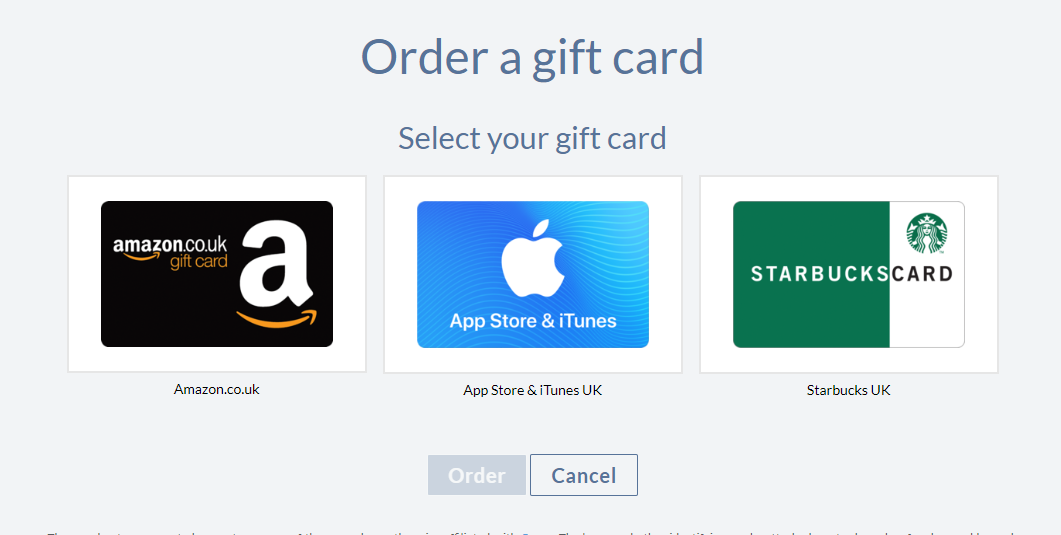Viewport: 1061px width, 535px height.
Task: Select the App Store & iTunes UK tile
Action: 533,274
